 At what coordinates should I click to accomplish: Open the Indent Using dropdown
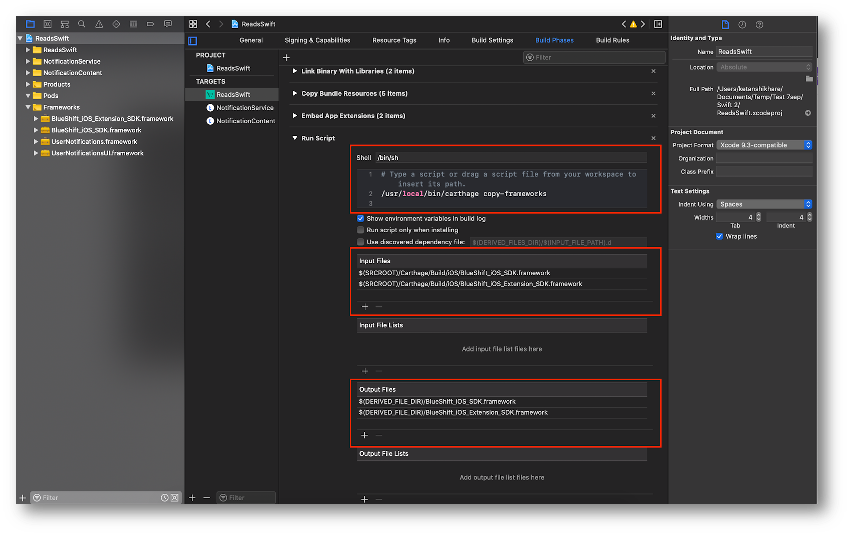pos(764,204)
